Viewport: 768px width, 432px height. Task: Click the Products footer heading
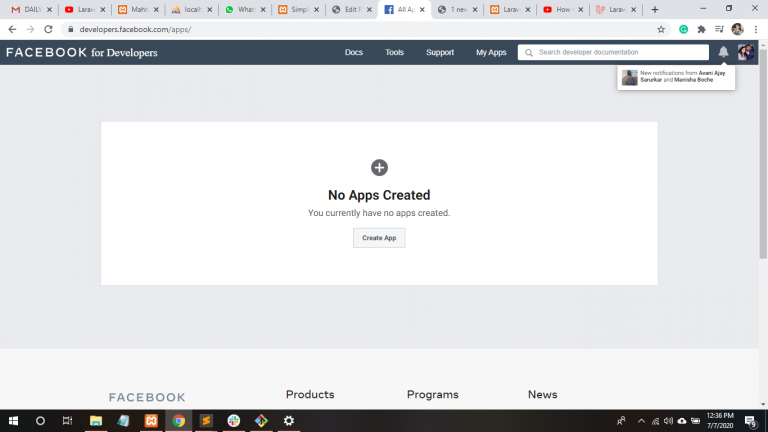(310, 394)
